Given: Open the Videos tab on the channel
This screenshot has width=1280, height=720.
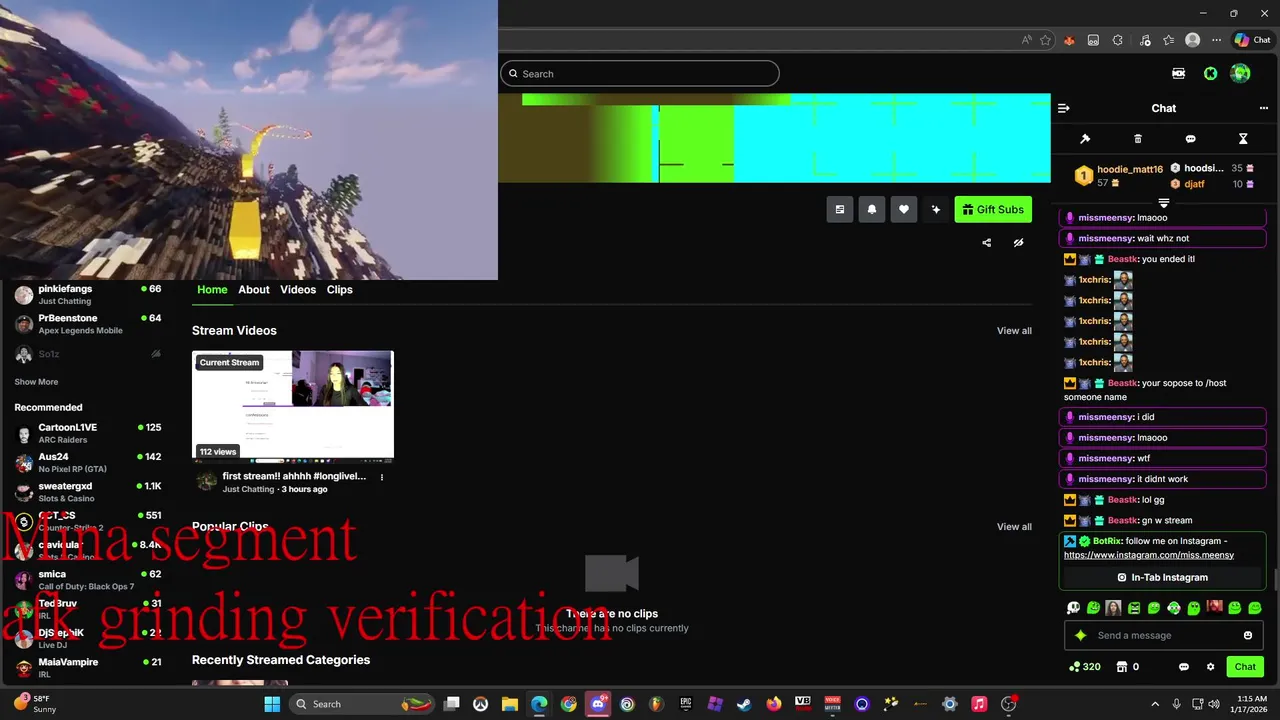Looking at the screenshot, I should point(298,289).
